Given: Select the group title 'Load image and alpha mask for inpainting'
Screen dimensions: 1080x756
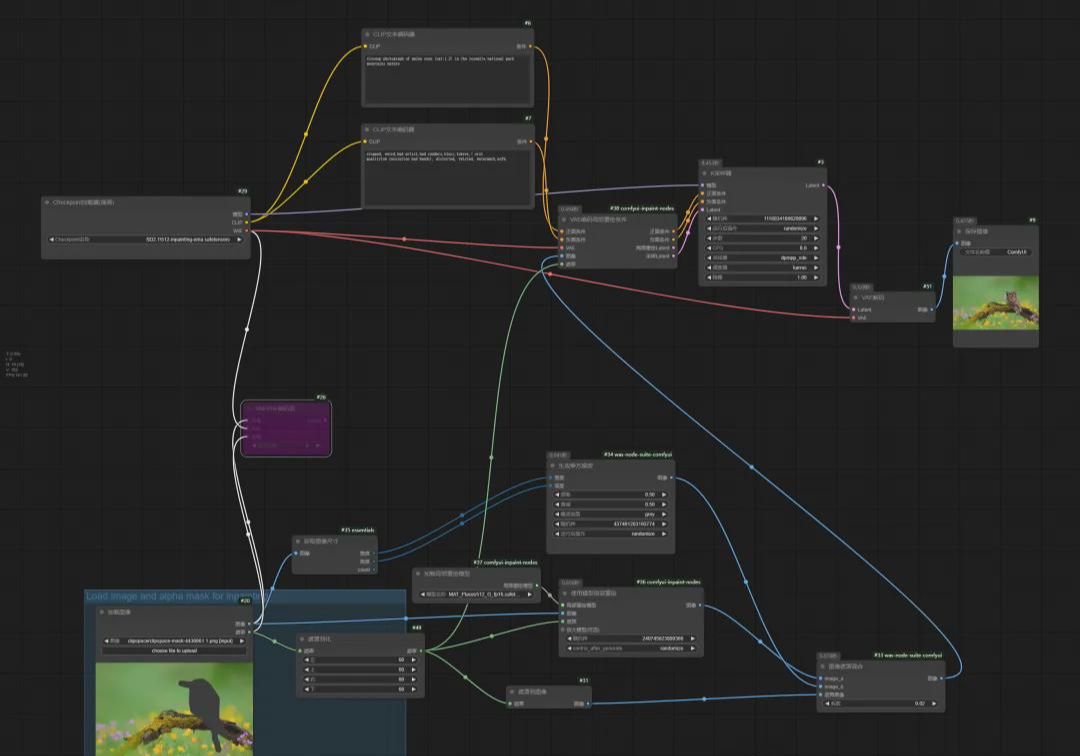Looking at the screenshot, I should coord(172,597).
